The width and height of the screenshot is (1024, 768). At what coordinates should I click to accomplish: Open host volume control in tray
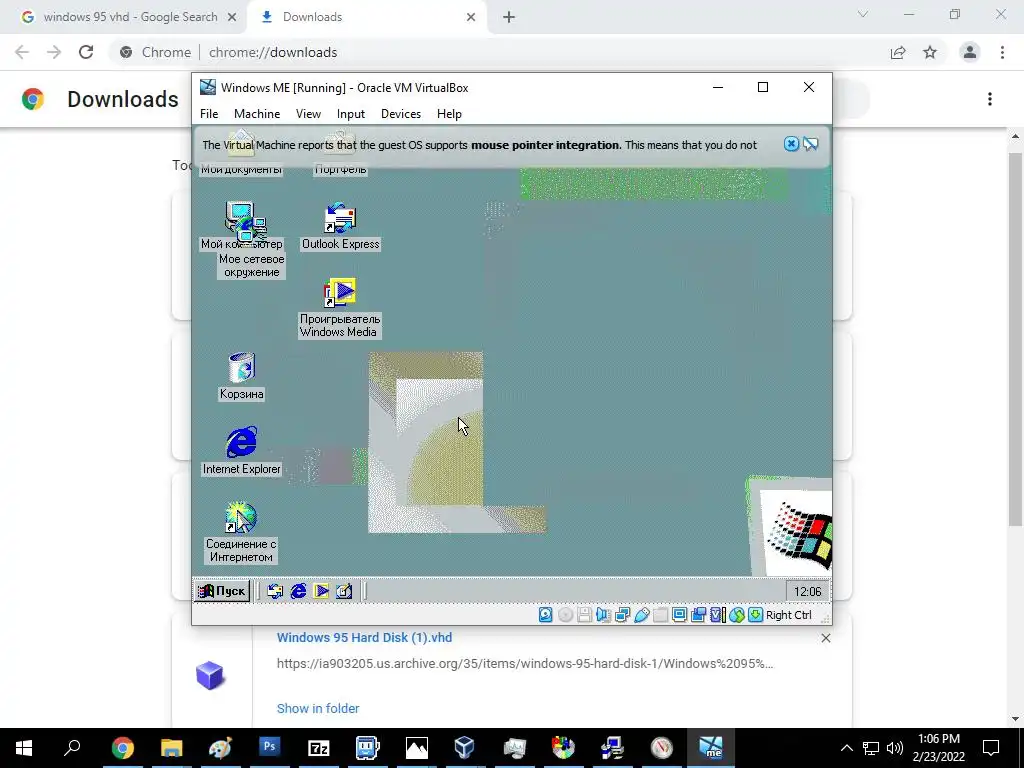(x=895, y=748)
